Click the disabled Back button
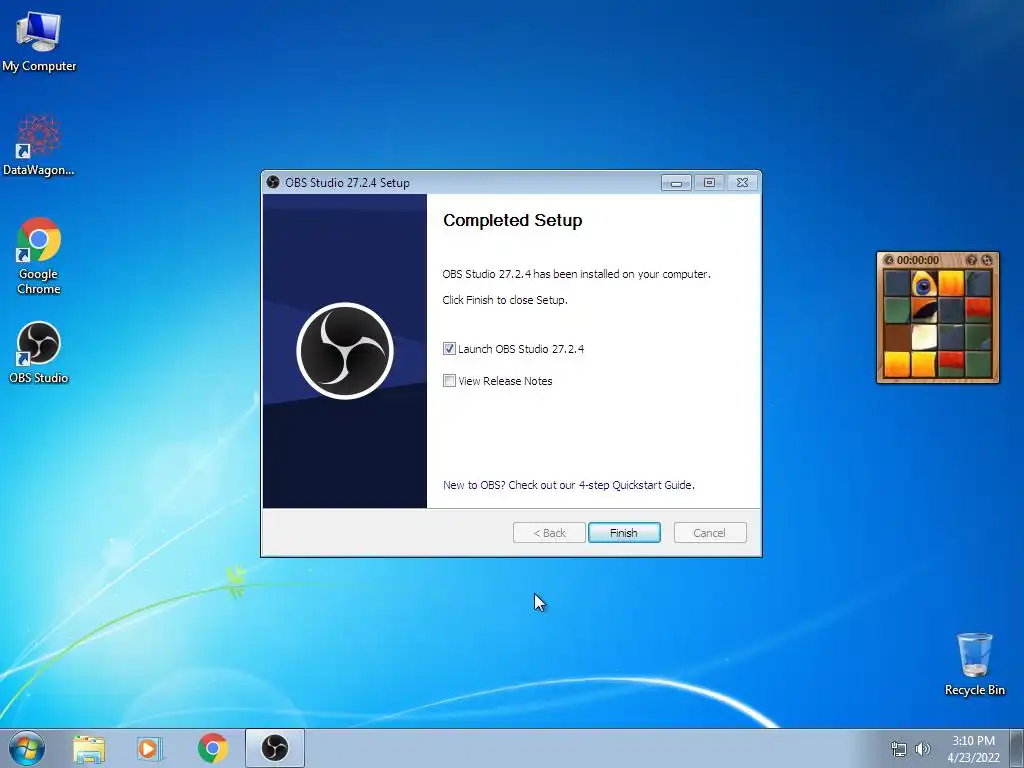Screen dimensions: 1024x768 pos(549,533)
